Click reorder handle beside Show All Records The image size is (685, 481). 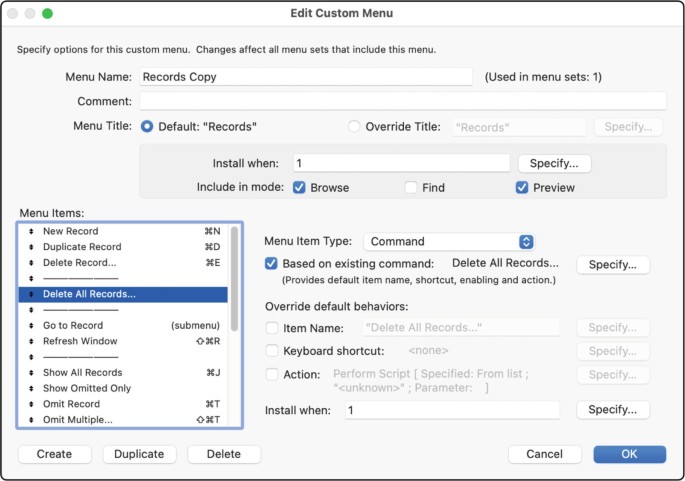pos(30,372)
